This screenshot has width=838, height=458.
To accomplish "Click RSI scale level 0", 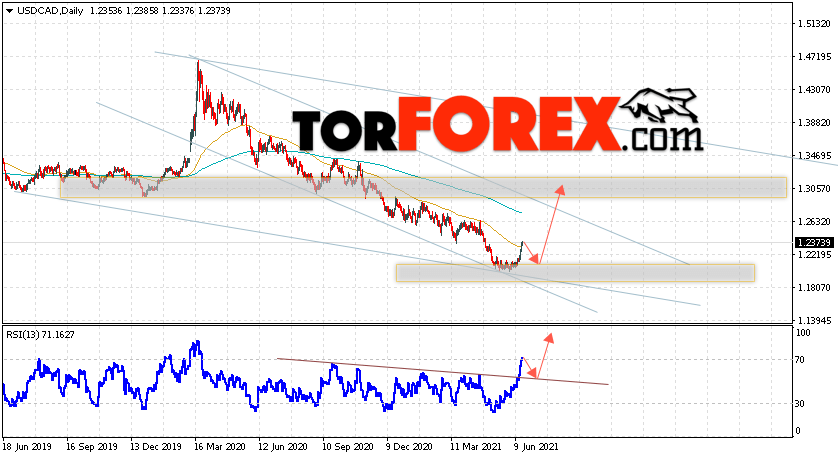I will 798,431.
